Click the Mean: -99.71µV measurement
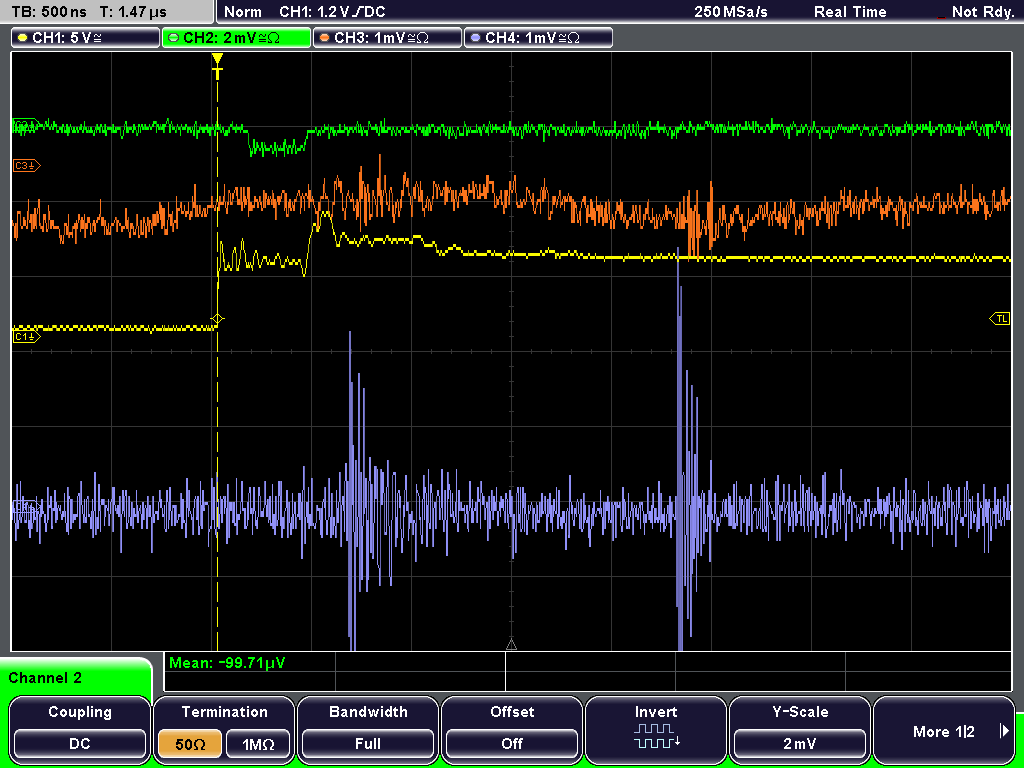Image resolution: width=1024 pixels, height=768 pixels. pos(227,663)
